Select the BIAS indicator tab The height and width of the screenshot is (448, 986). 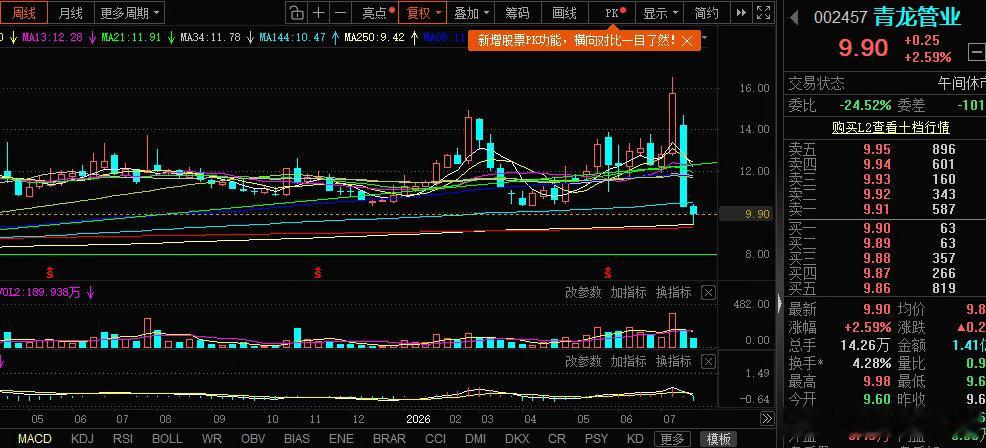click(x=297, y=439)
